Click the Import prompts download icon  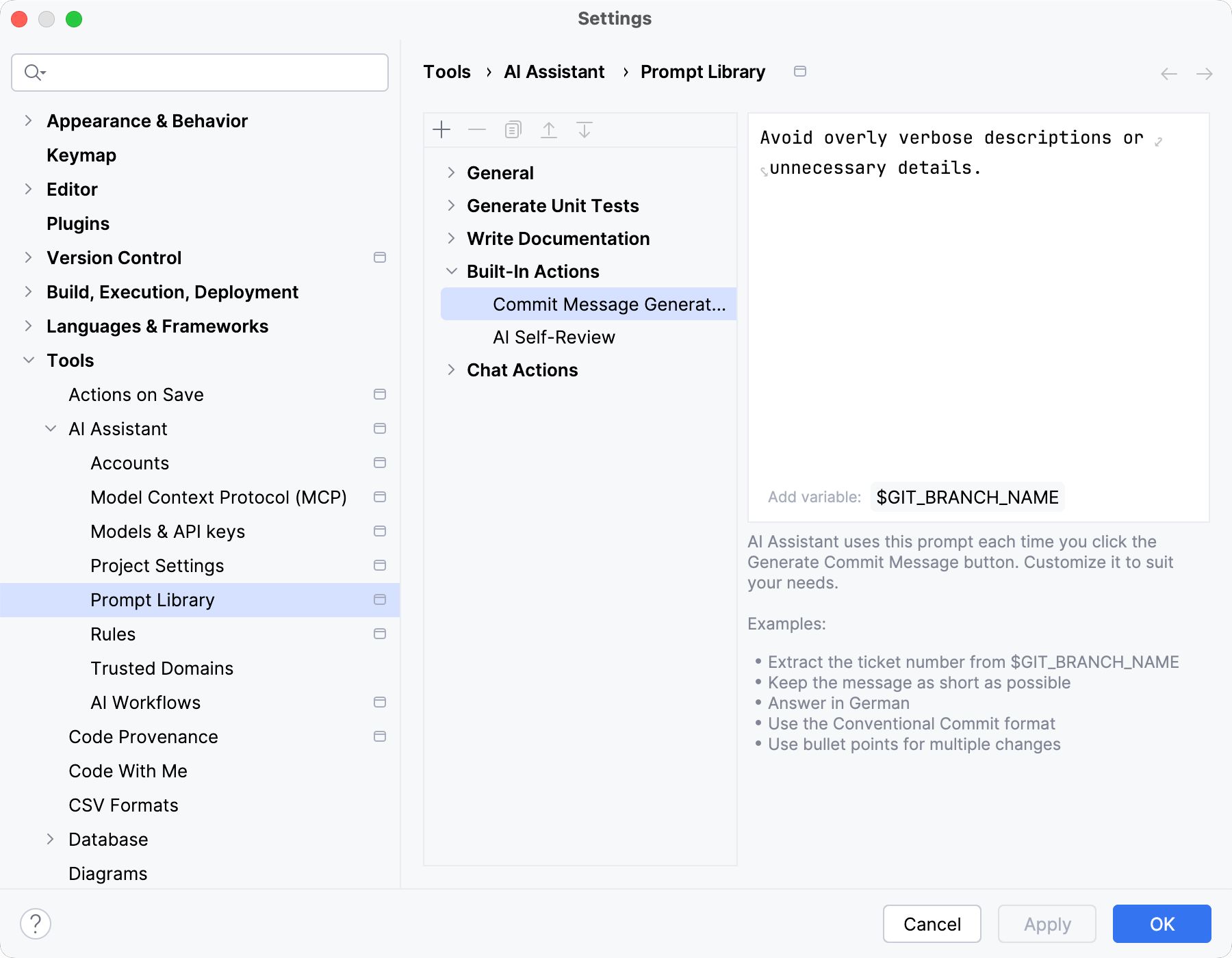coord(585,130)
